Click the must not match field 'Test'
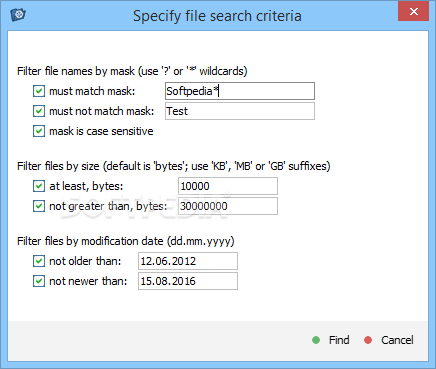This screenshot has height=369, width=436. [x=240, y=111]
